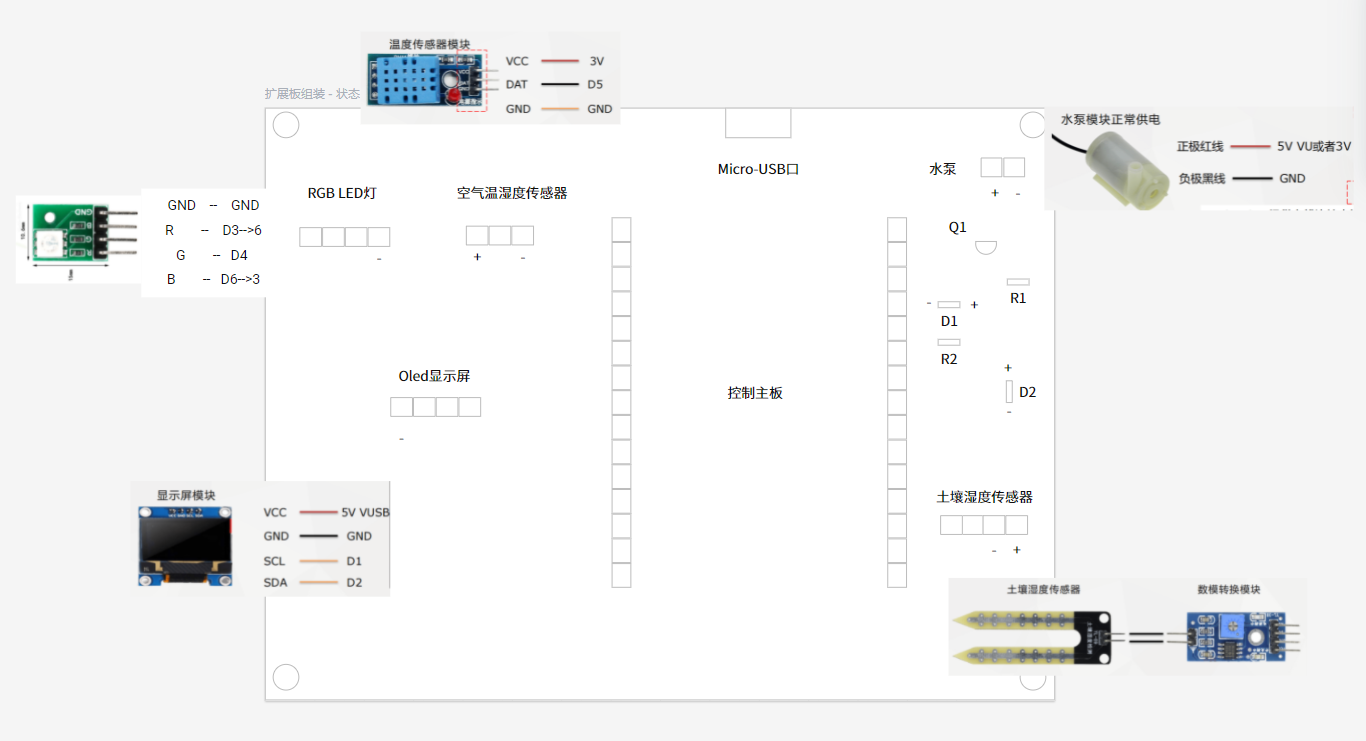Click the 'DAT' pin label
1366x741 pixels.
coord(516,85)
